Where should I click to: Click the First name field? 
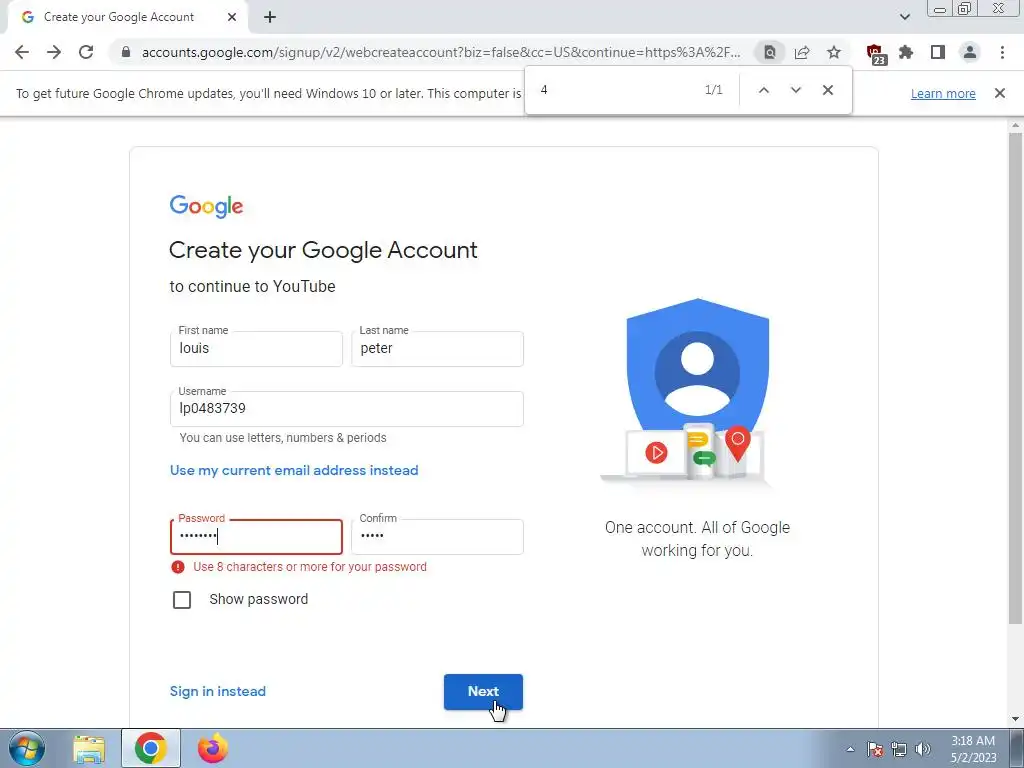[x=256, y=349]
